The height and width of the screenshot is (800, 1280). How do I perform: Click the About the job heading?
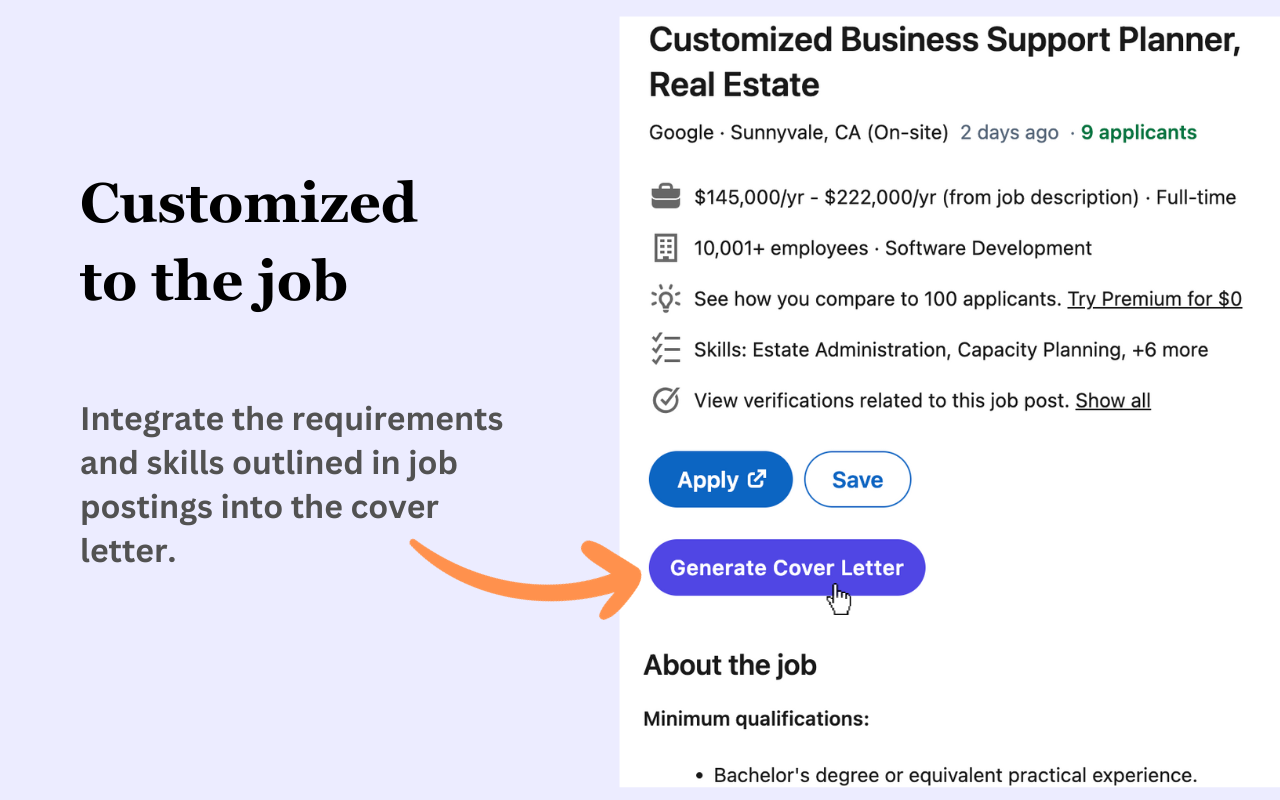click(x=730, y=665)
